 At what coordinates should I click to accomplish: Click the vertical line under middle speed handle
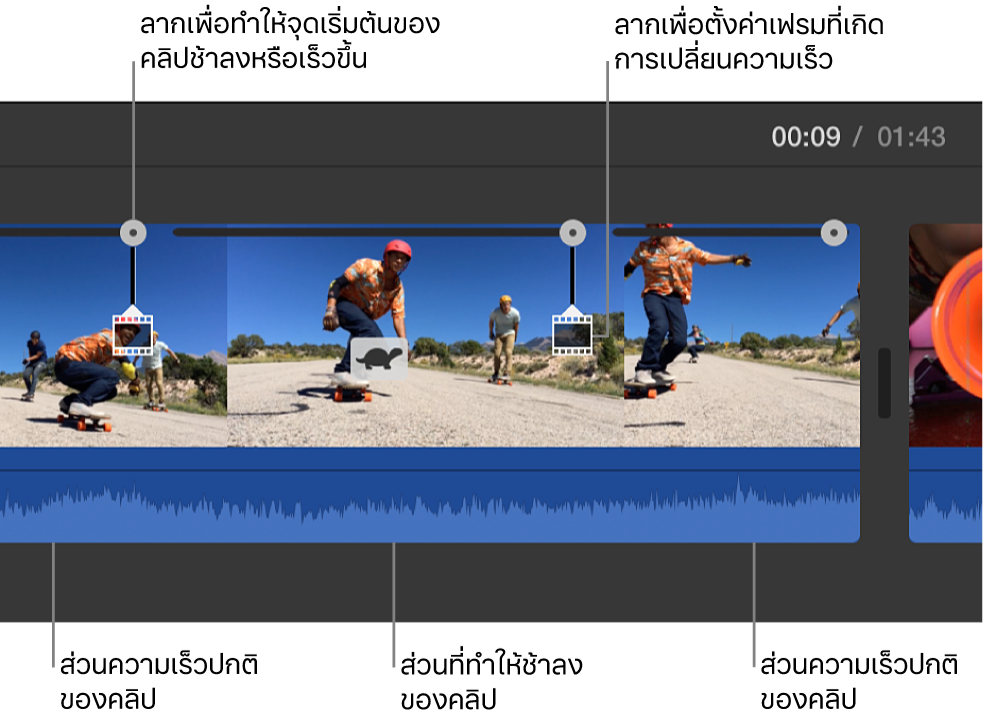point(572,275)
